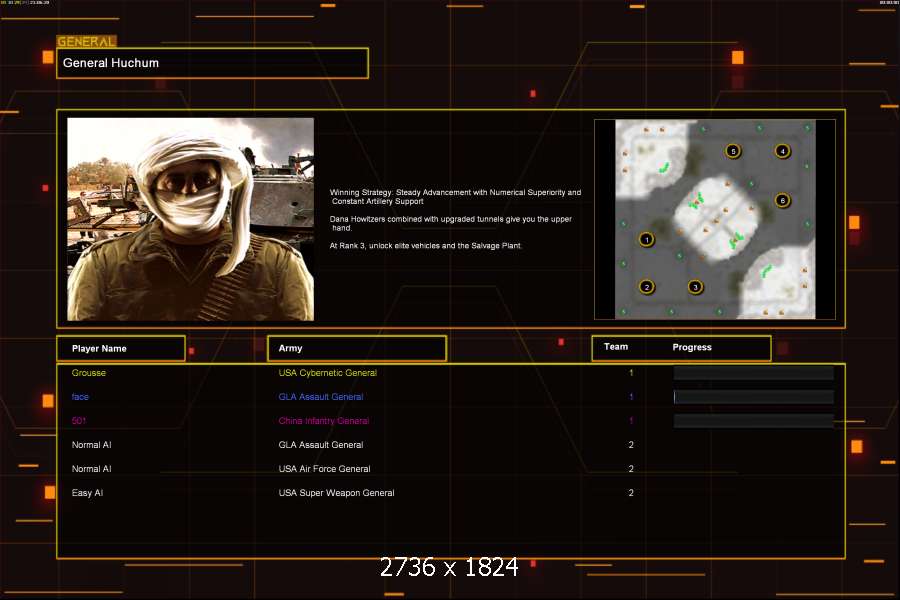Click the progress bar for player face
The image size is (900, 600).
[753, 397]
